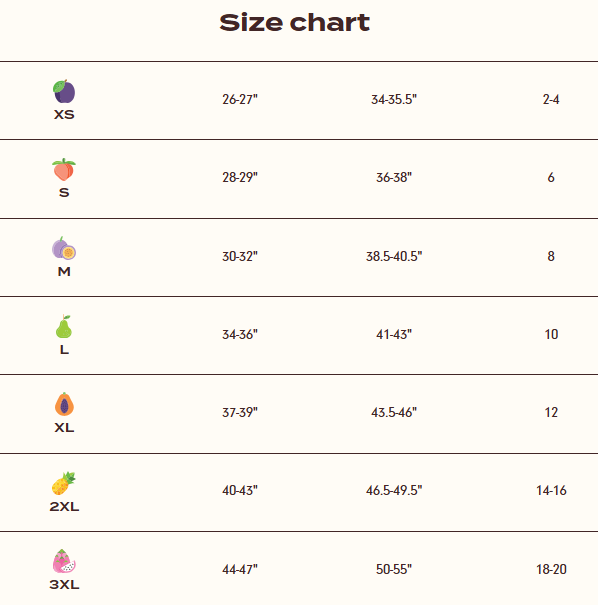The width and height of the screenshot is (598, 605).
Task: Select the 37-39" measurement for XL
Action: 240,412
